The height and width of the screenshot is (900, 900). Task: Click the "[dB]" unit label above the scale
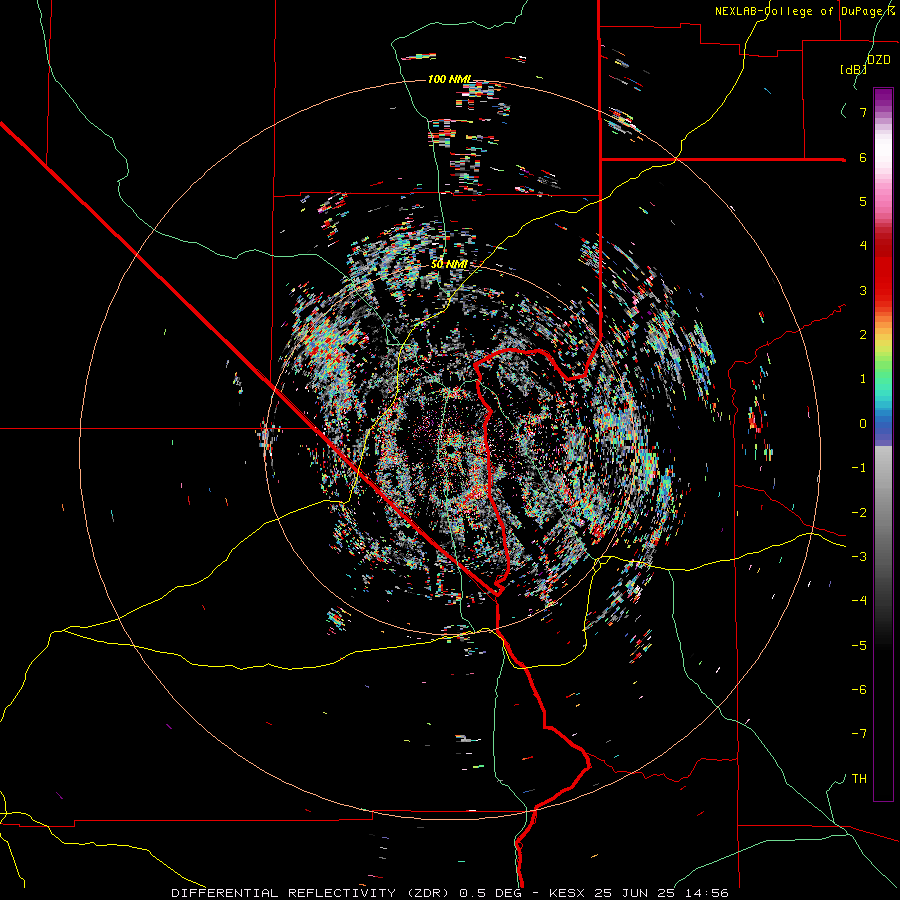tap(853, 70)
